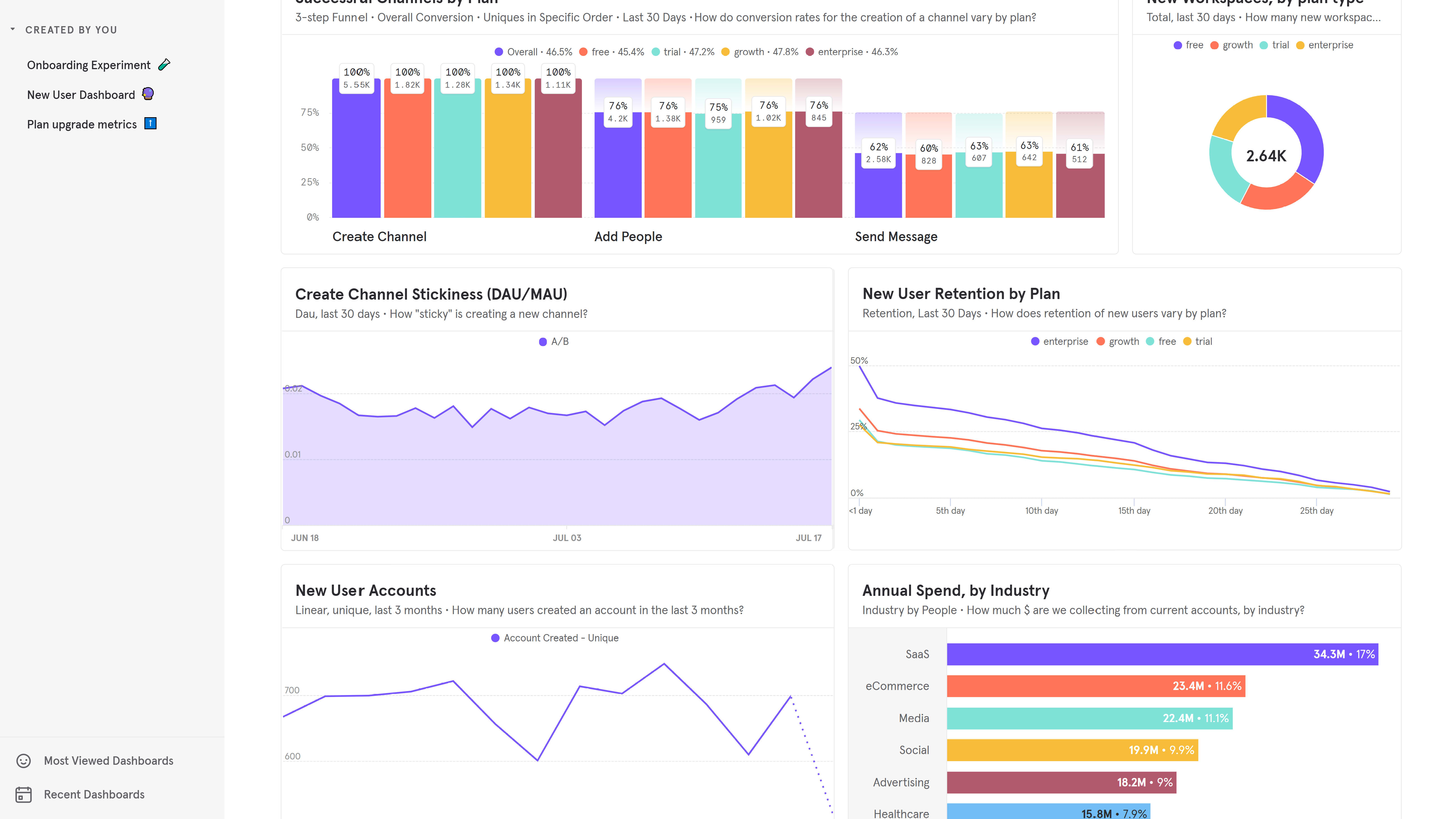Open New User Dashboard
Viewport: 1456px width, 819px height.
pyautogui.click(x=81, y=95)
